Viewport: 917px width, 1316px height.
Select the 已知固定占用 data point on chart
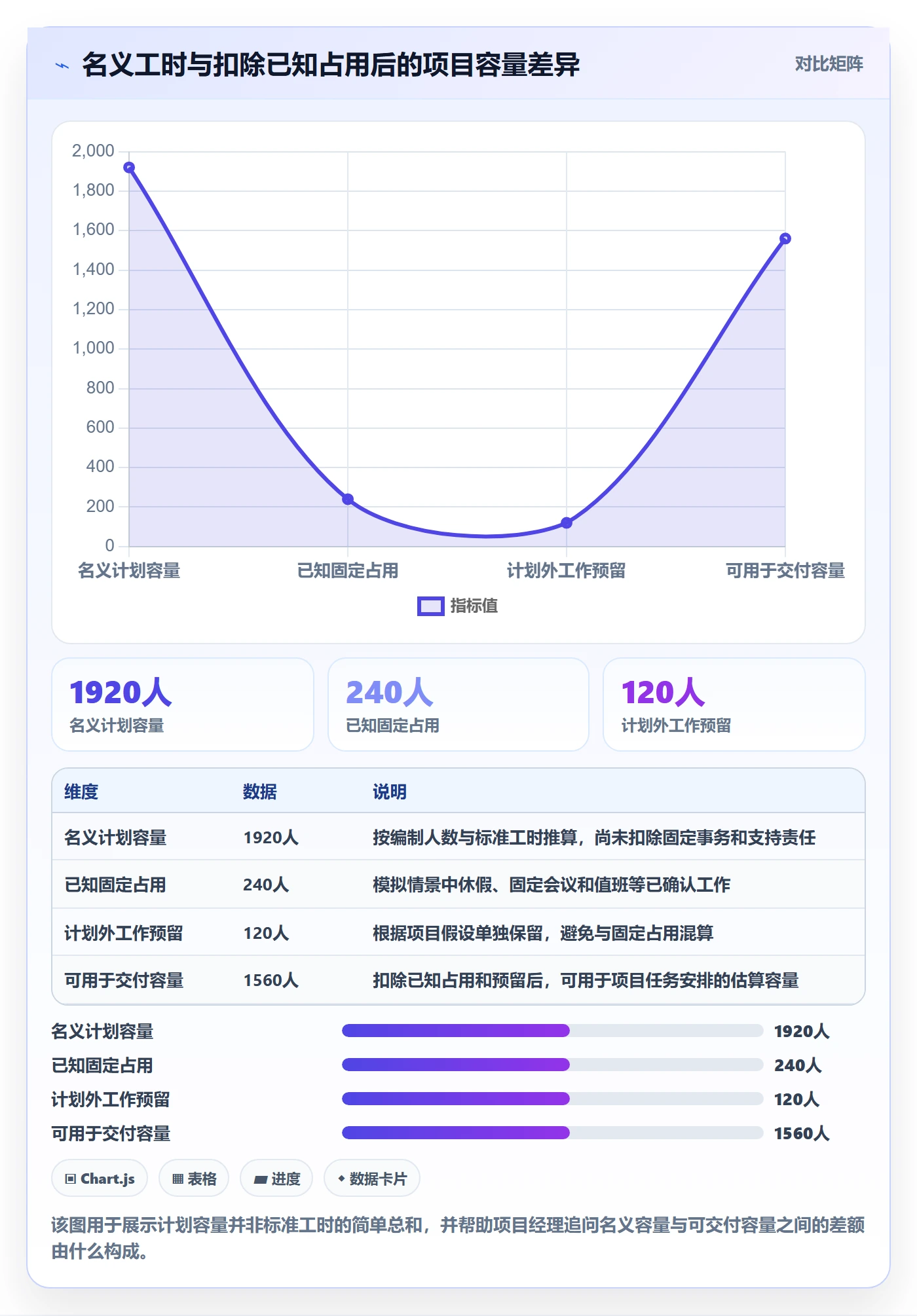pyautogui.click(x=348, y=499)
